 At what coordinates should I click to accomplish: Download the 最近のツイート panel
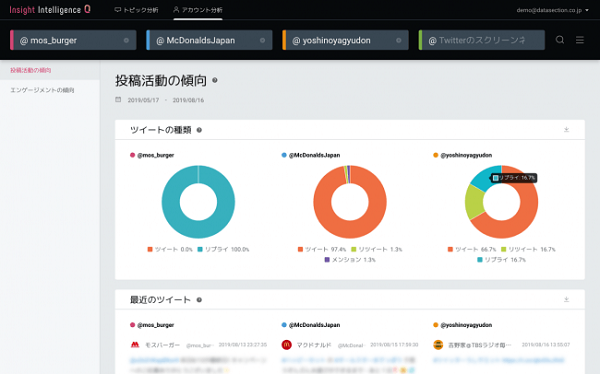[x=566, y=299]
